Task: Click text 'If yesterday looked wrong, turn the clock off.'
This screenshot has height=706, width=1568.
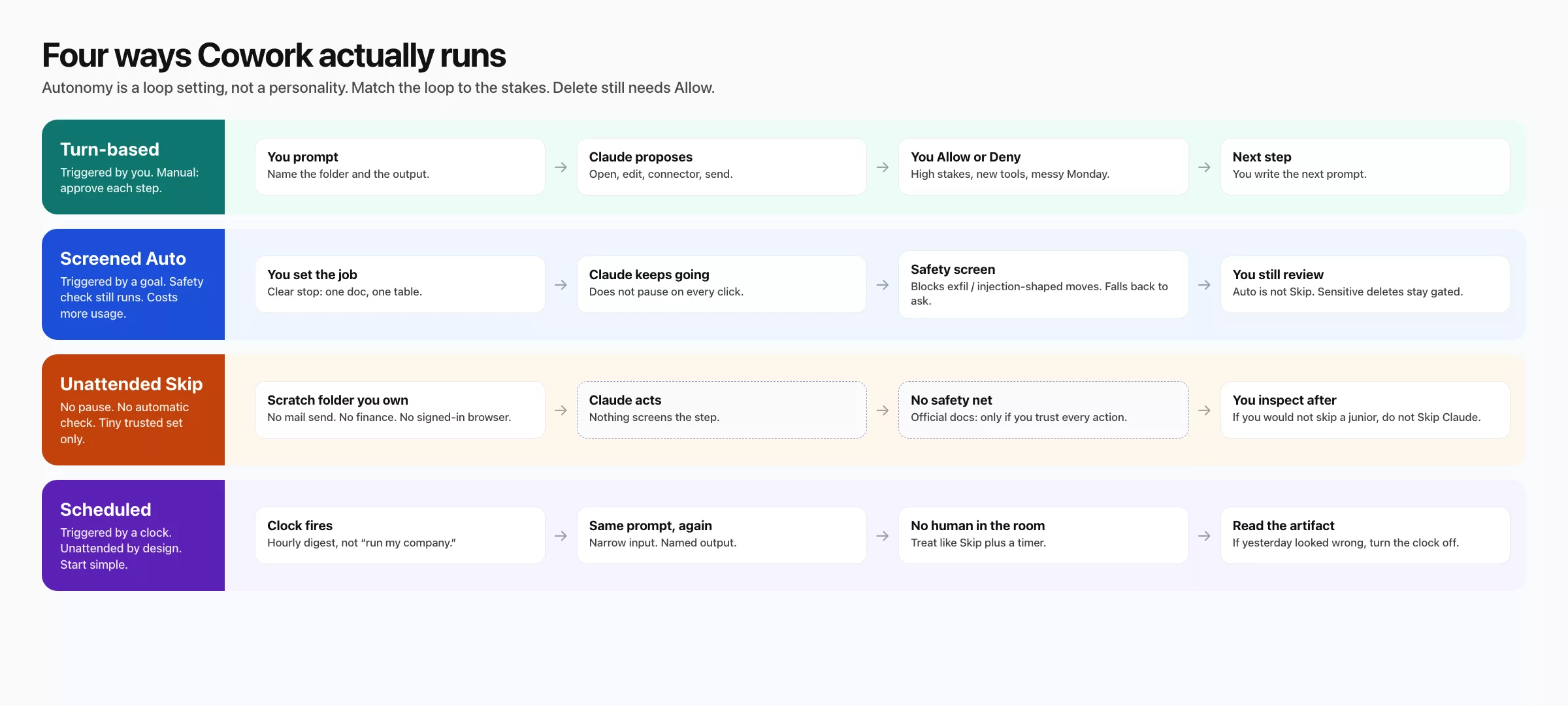Action: pyautogui.click(x=1345, y=543)
